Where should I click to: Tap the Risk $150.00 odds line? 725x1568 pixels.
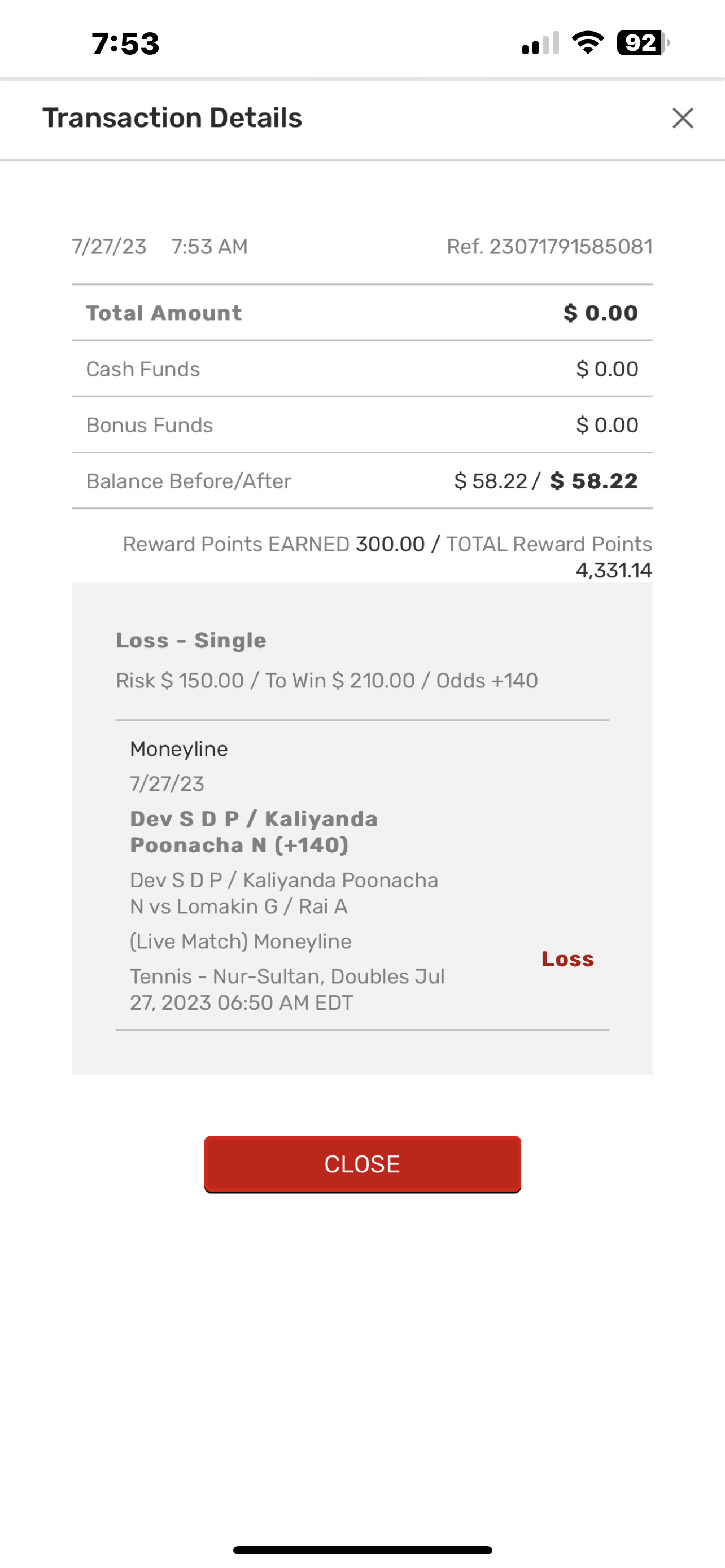pos(327,681)
